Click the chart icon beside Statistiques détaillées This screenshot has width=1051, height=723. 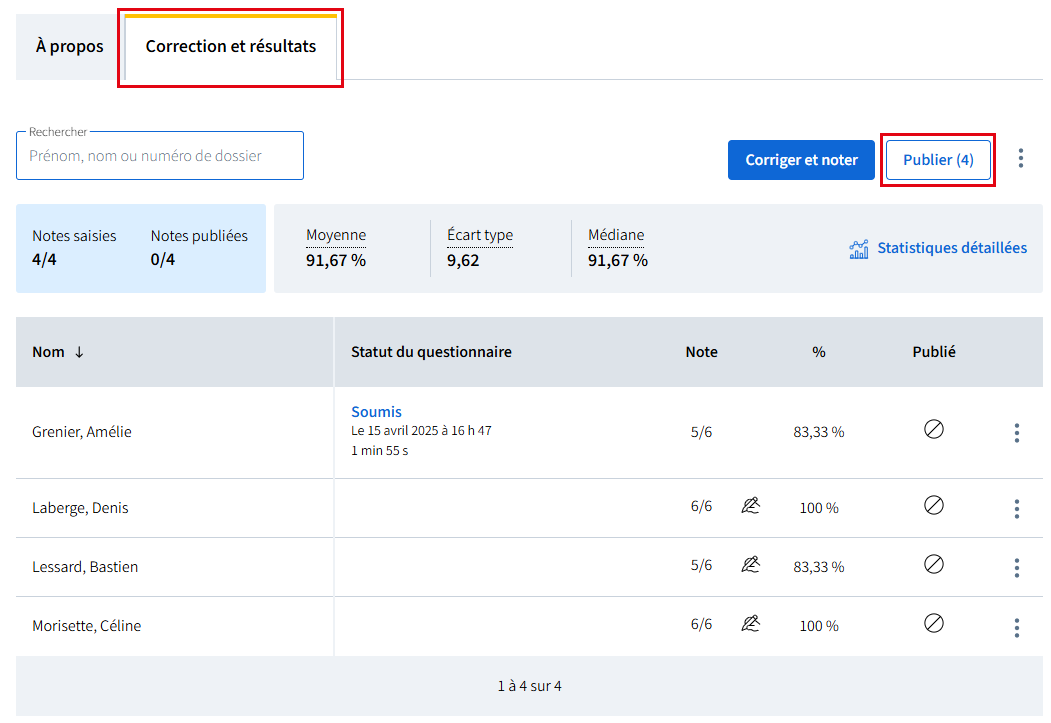(x=858, y=249)
